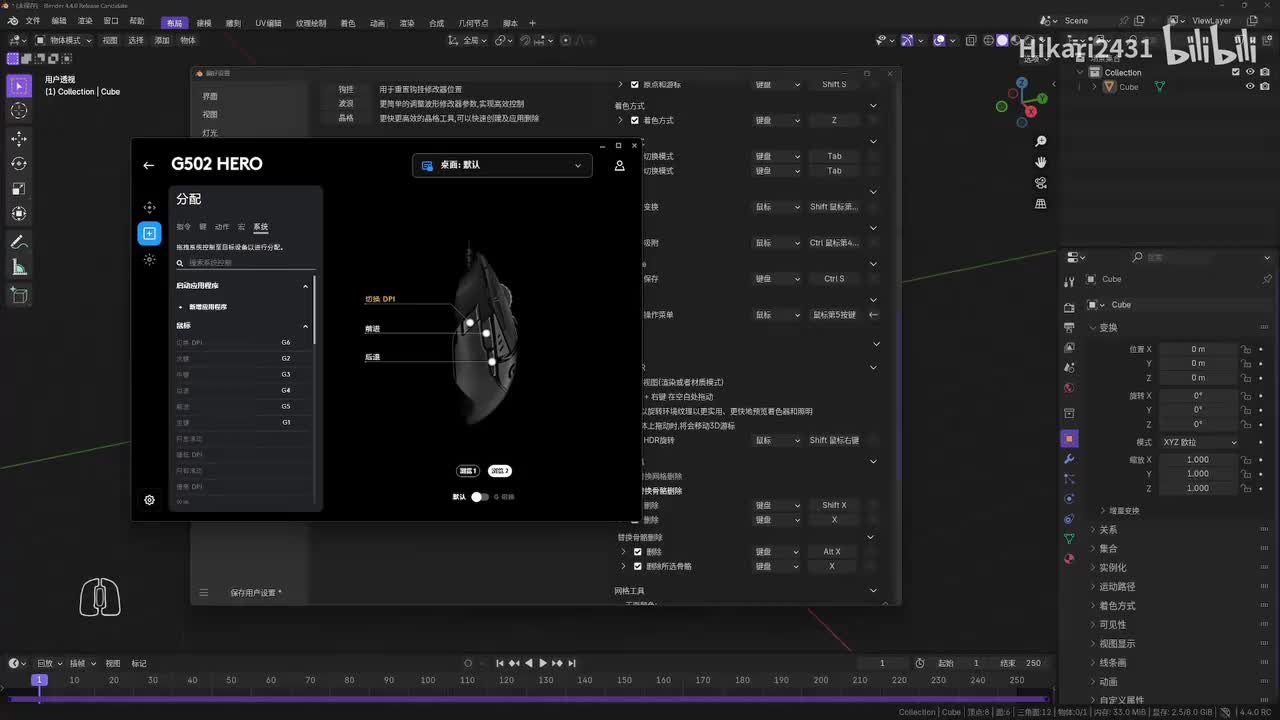The height and width of the screenshot is (720, 1280).
Task: Click the 保存用户设置 button
Action: pos(256,593)
